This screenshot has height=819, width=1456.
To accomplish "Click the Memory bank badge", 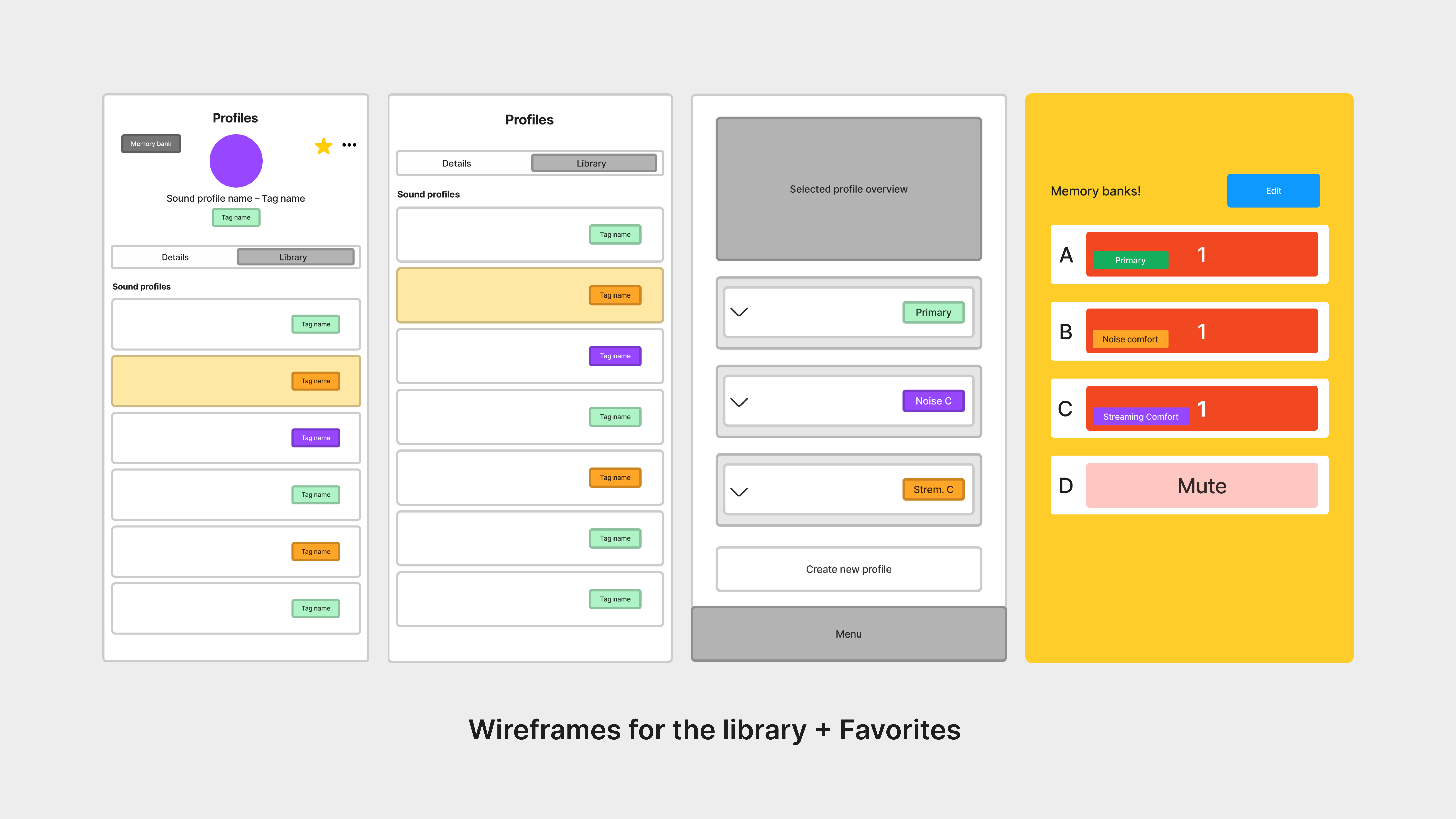I will [x=151, y=144].
